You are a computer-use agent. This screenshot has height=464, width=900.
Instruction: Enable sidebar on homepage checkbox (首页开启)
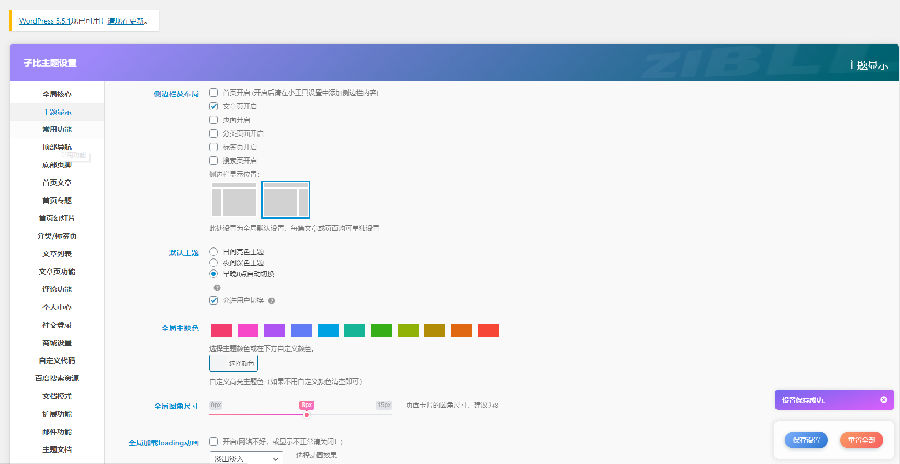click(214, 92)
